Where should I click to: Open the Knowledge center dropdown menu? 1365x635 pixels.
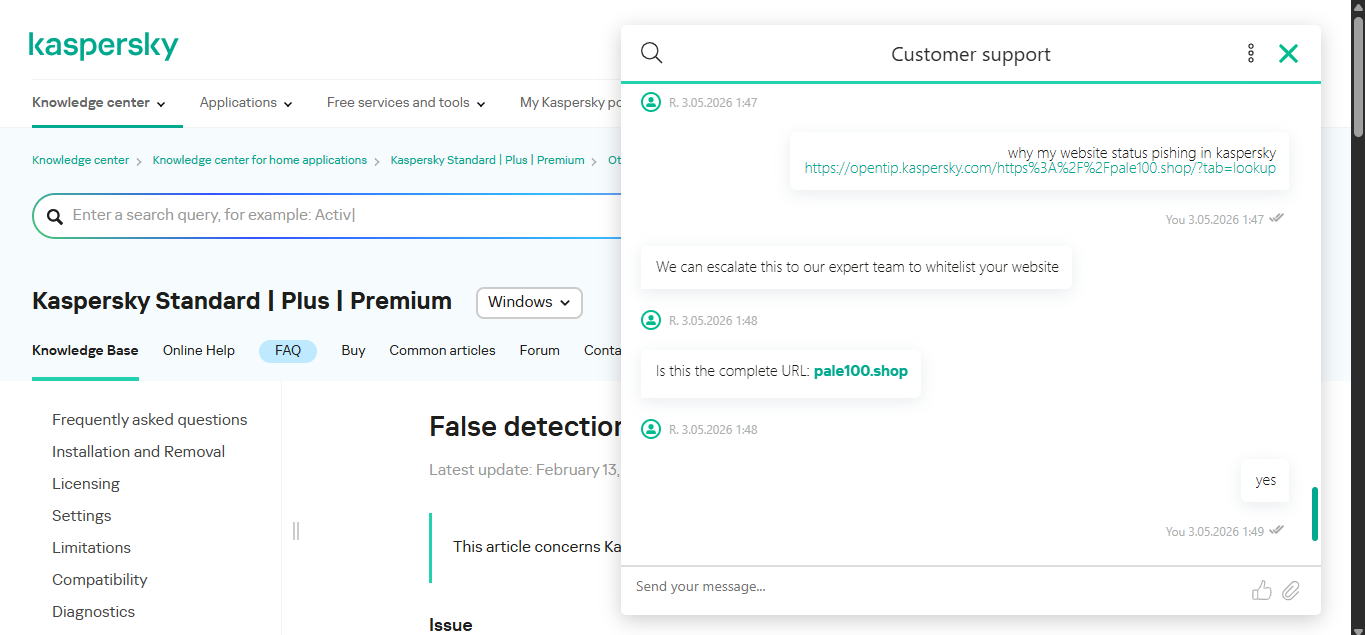tap(98, 103)
